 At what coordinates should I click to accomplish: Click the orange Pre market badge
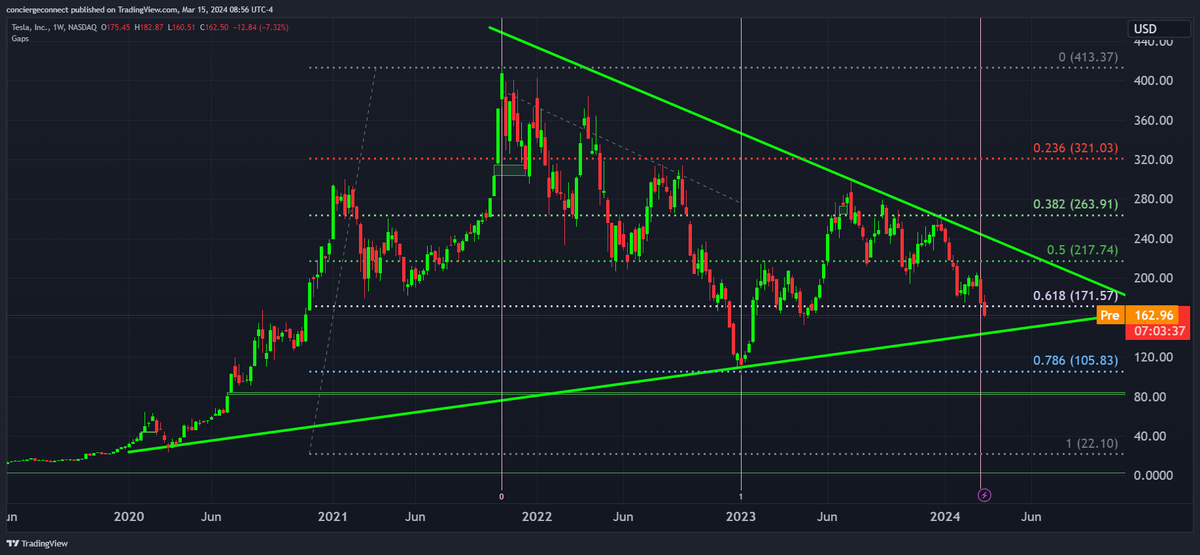pyautogui.click(x=1110, y=316)
